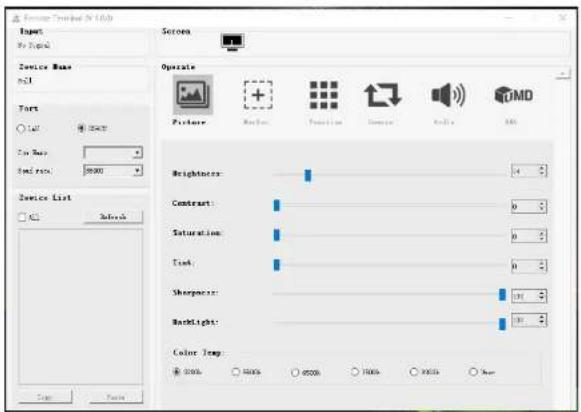Click the Tint value spinner
Screen dimensions: 581x412
(x=529, y=266)
